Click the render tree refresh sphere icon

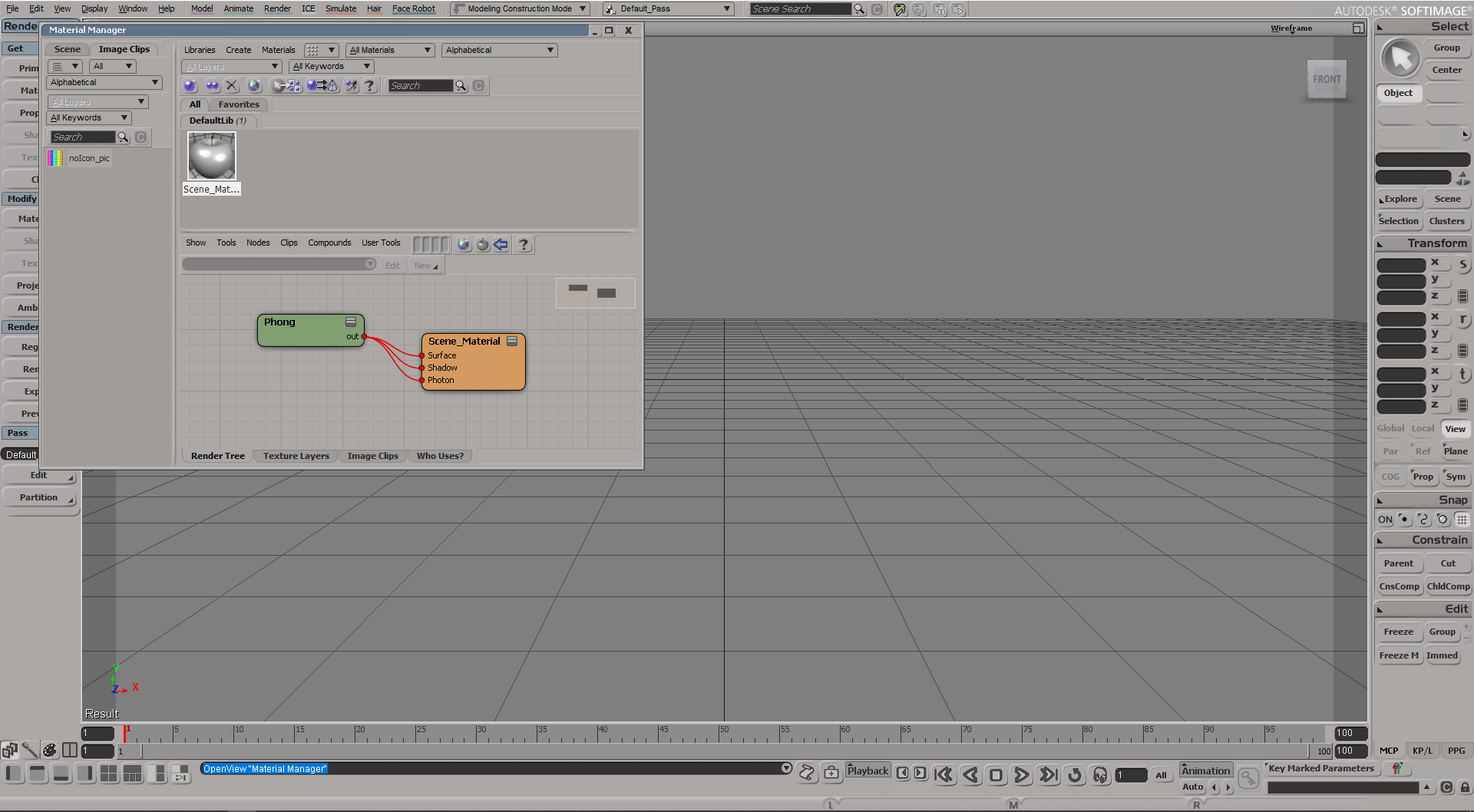click(x=482, y=245)
